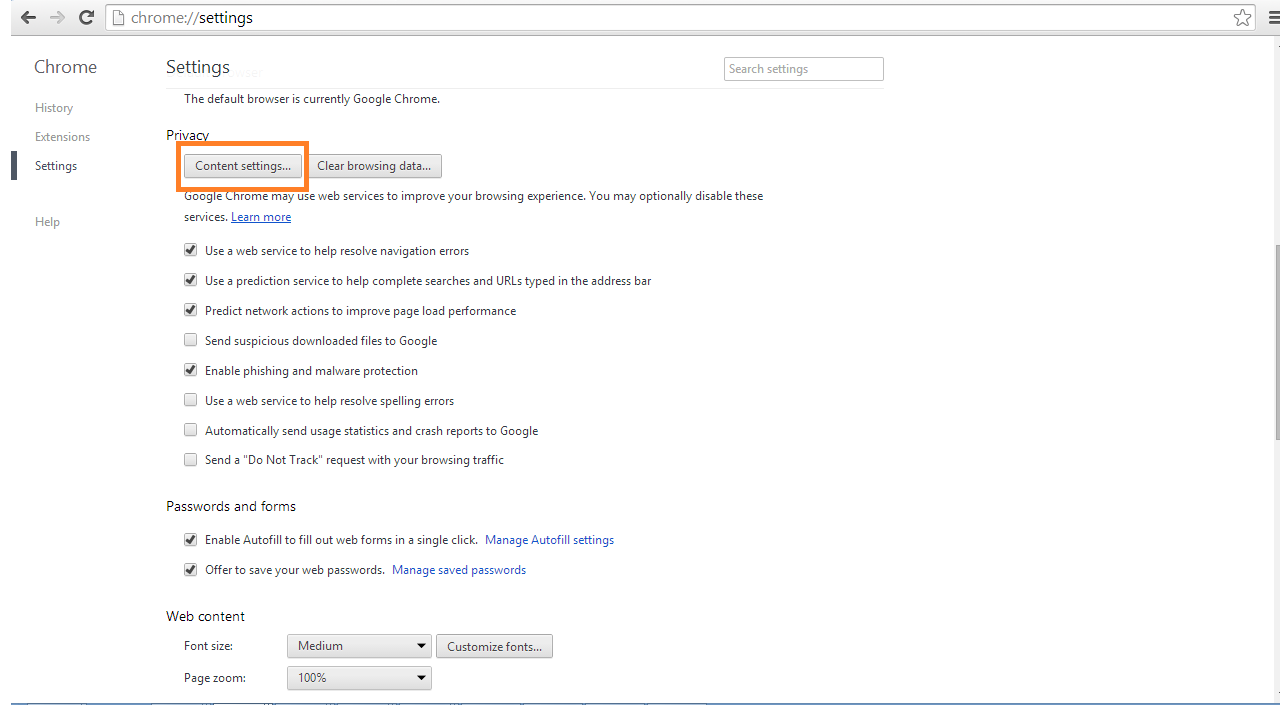Open Manage saved passwords link
Screen dimensions: 1281x705
[x=459, y=570]
